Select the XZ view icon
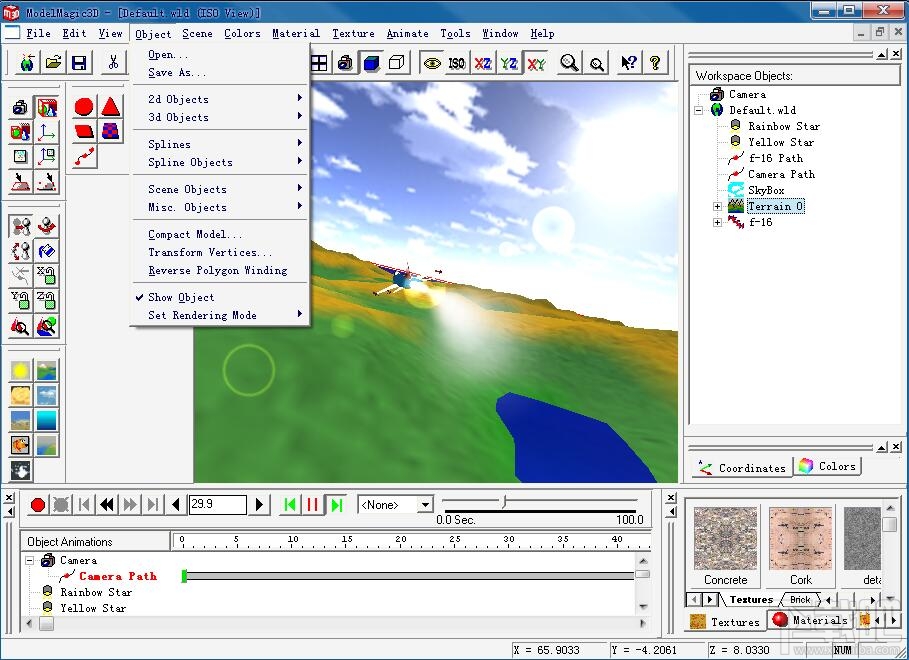 click(x=481, y=62)
